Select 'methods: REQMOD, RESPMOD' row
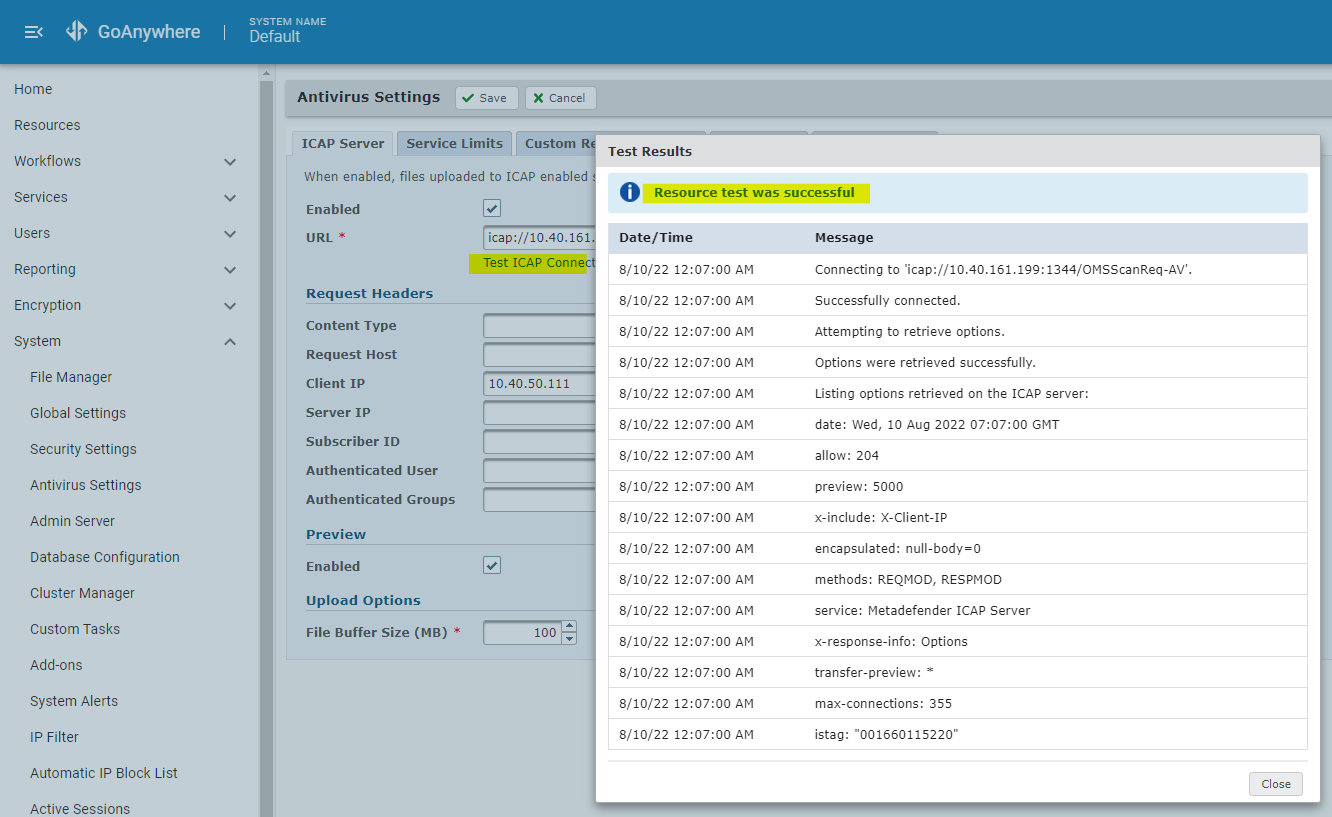Image resolution: width=1332 pixels, height=817 pixels. 957,579
